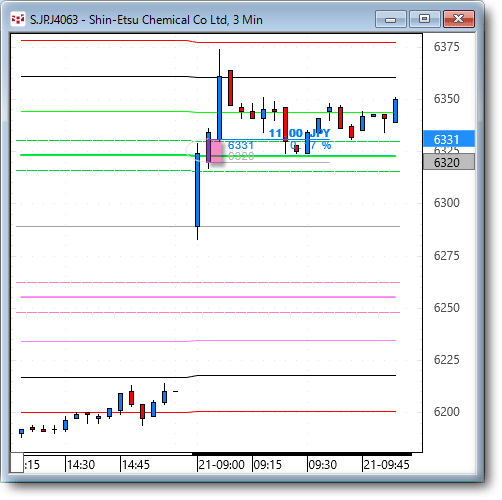The image size is (502, 500).
Task: Select the pink highlighted rectangle on chart
Action: pos(215,152)
